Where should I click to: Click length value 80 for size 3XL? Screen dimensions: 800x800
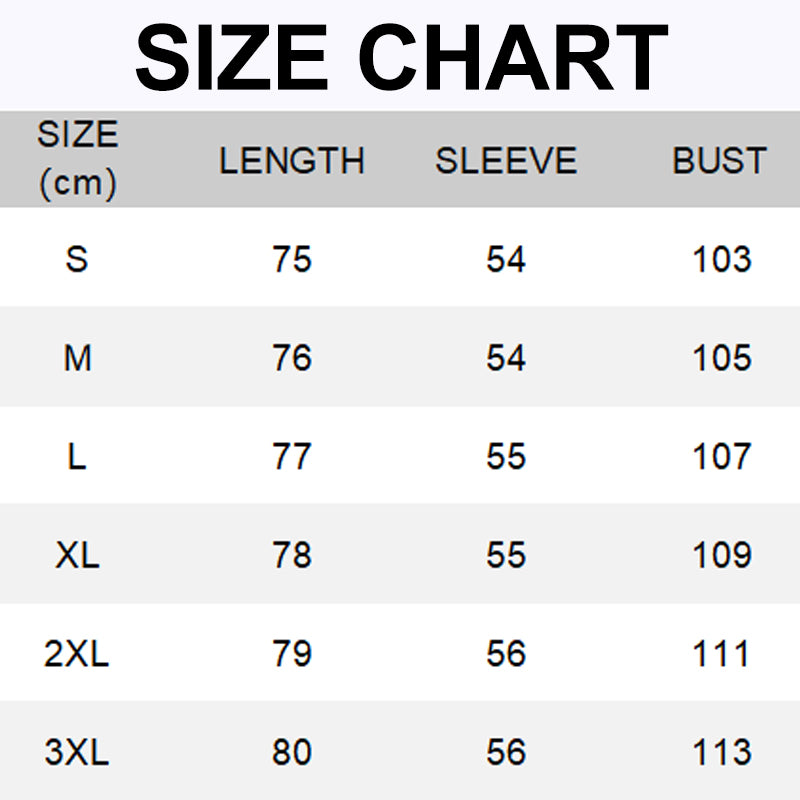click(x=292, y=752)
